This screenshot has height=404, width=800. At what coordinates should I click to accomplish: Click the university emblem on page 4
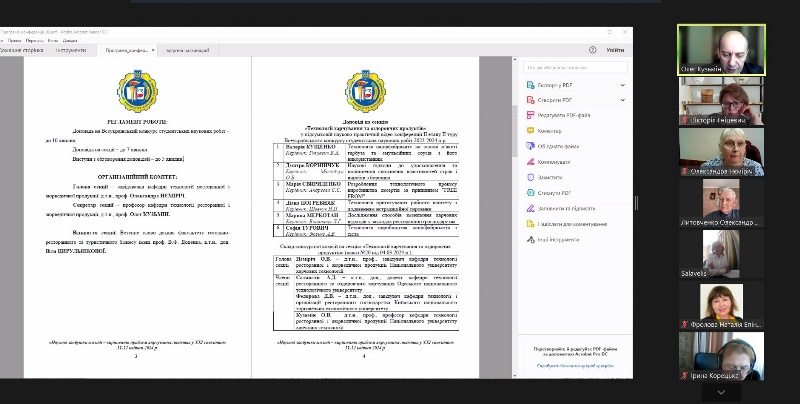(x=365, y=91)
